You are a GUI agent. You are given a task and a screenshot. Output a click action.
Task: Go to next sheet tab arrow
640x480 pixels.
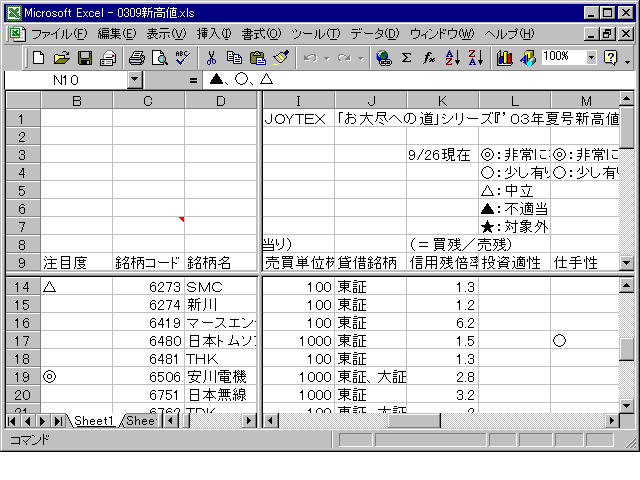click(42, 421)
